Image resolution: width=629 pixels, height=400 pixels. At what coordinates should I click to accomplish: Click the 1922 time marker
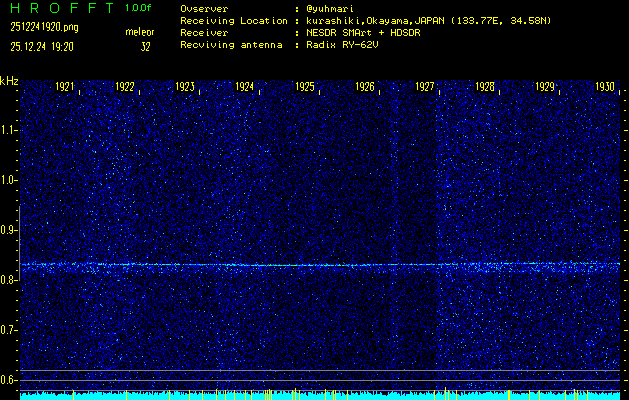[x=125, y=87]
